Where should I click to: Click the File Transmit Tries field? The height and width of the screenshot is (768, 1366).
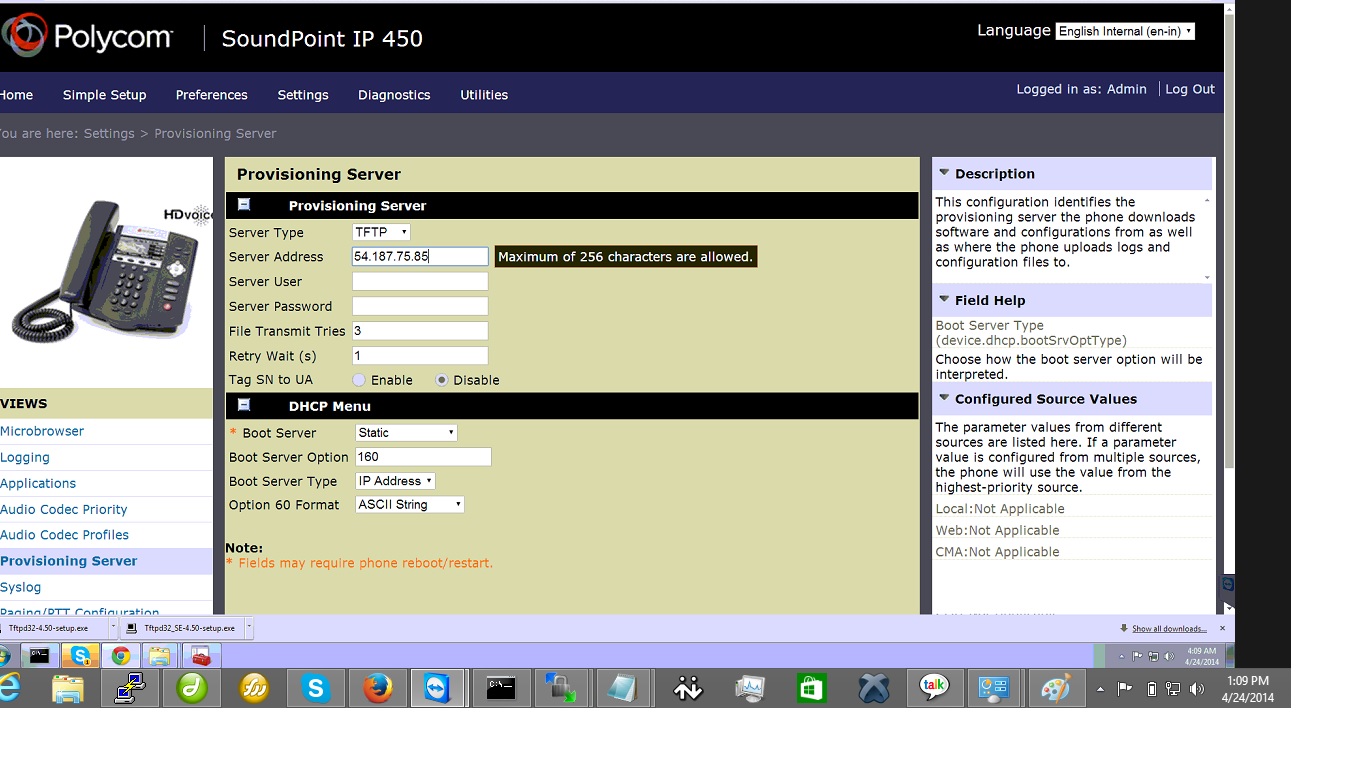click(x=420, y=331)
